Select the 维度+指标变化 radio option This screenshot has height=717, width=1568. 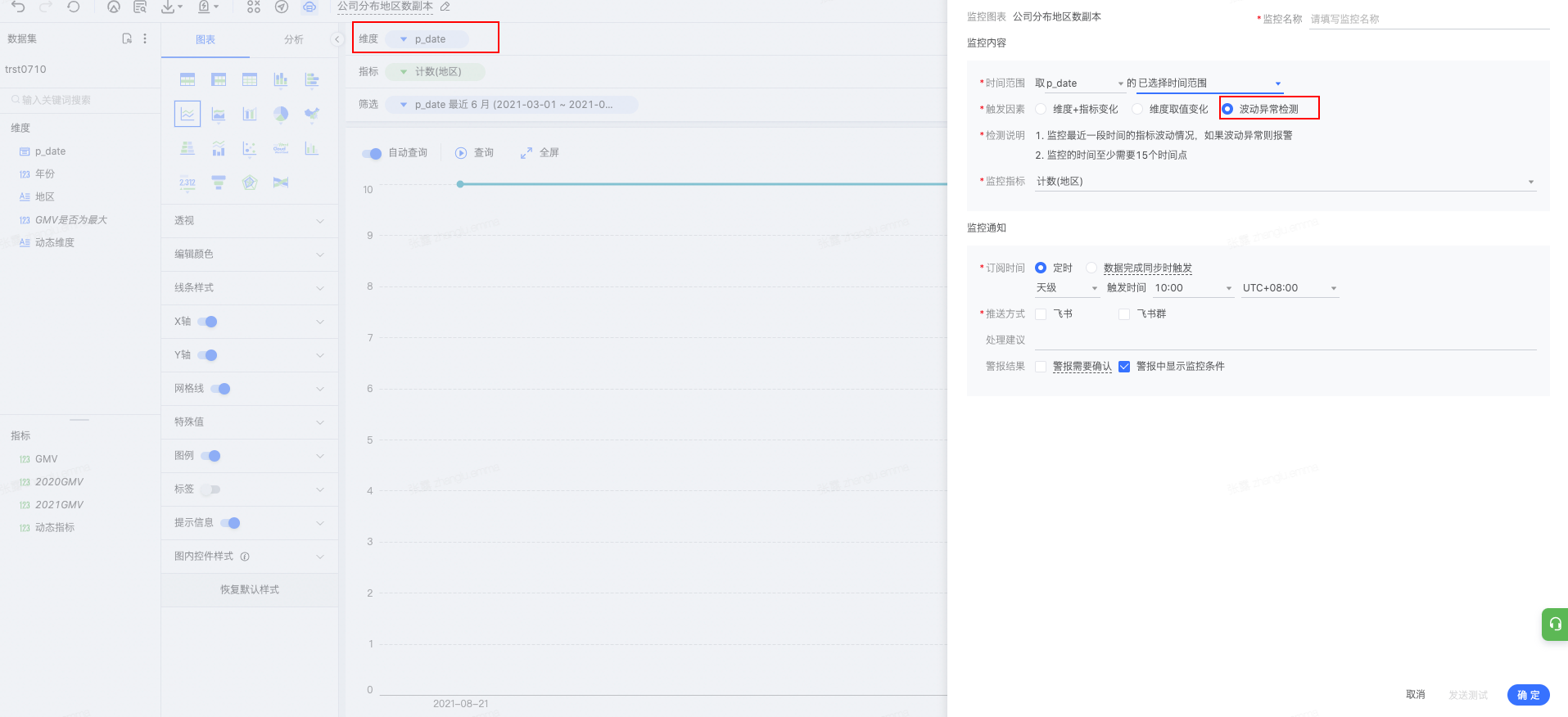(1041, 109)
